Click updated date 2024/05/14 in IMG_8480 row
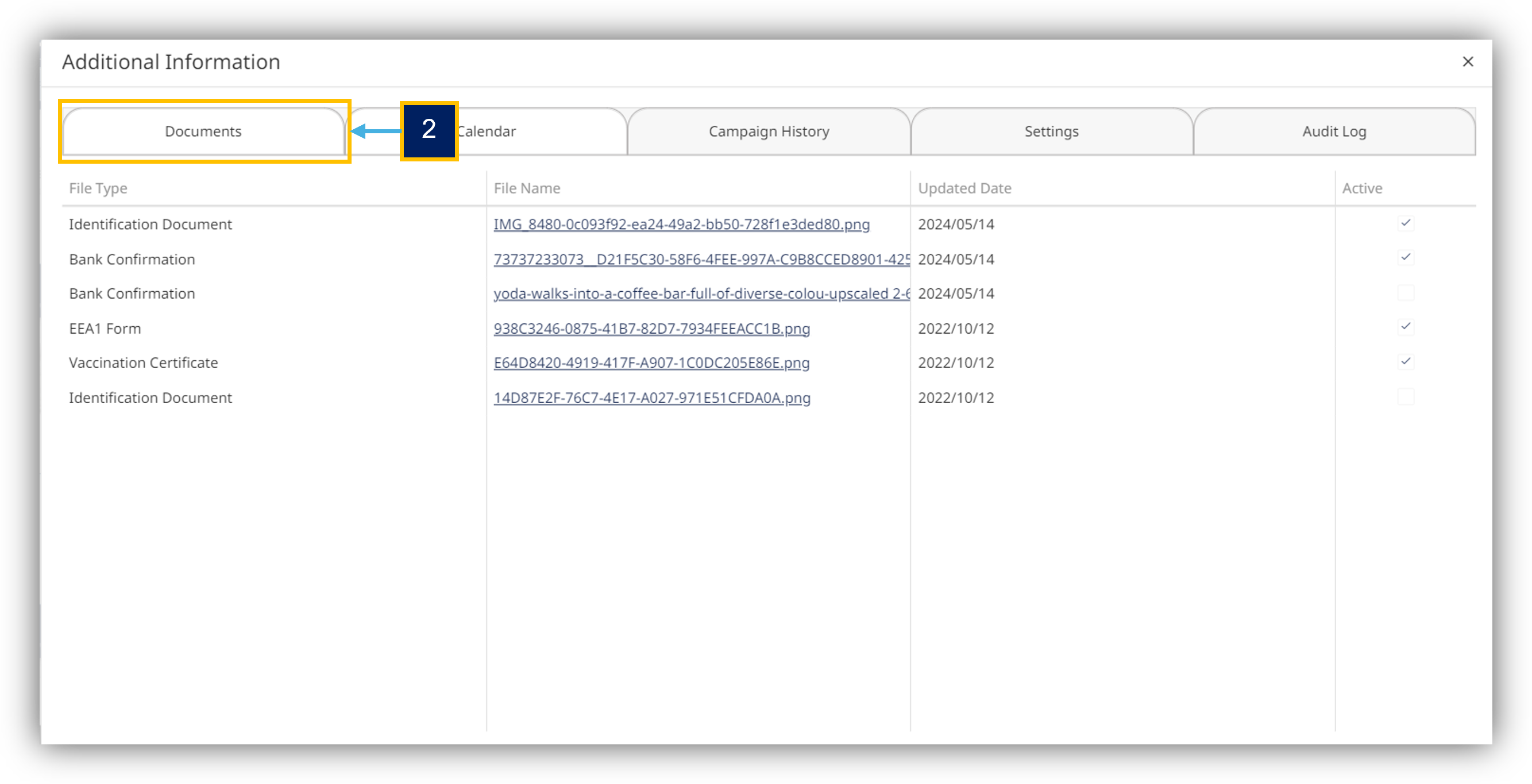Image resolution: width=1532 pixels, height=784 pixels. point(956,224)
